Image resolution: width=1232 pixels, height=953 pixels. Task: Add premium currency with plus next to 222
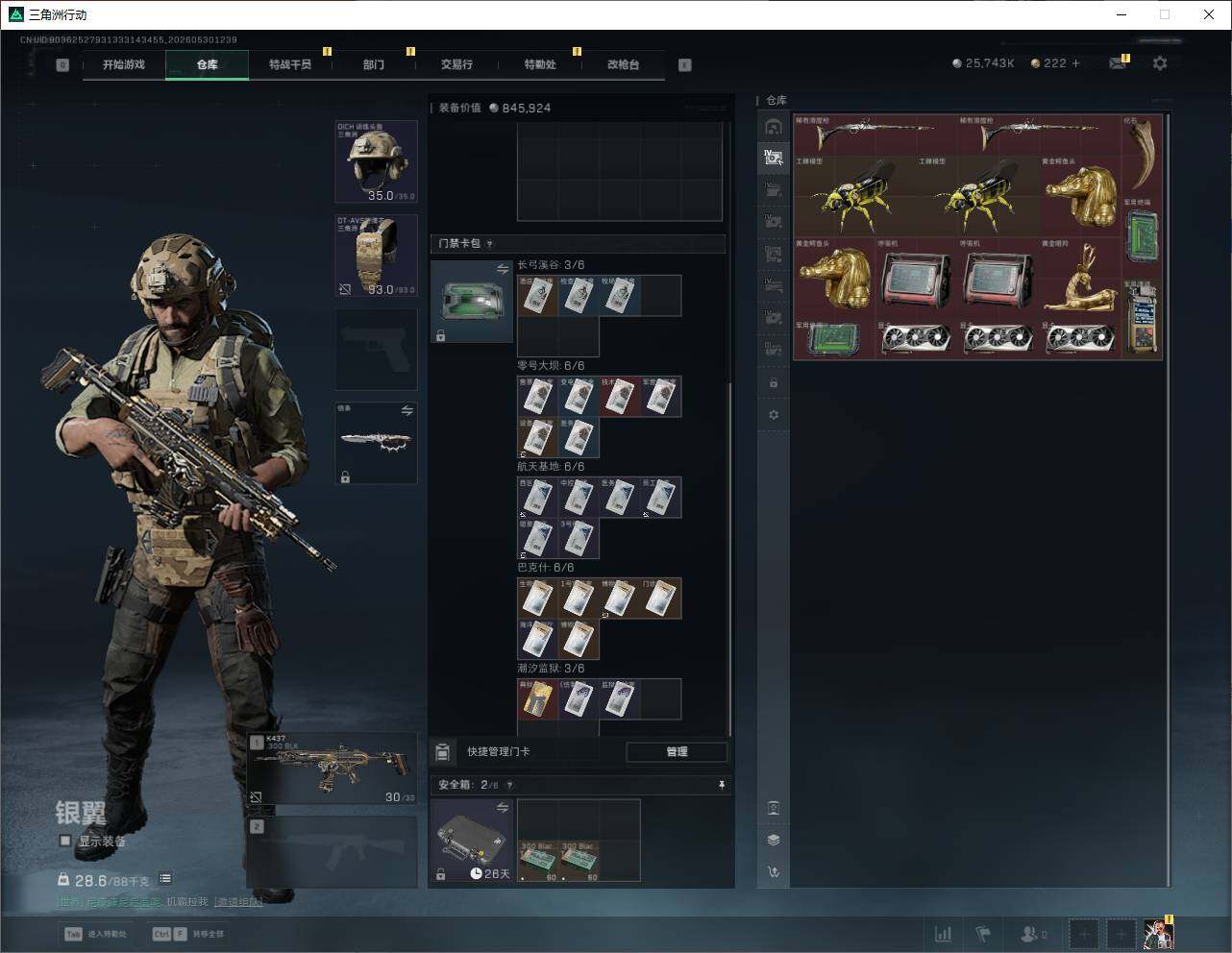click(1076, 63)
